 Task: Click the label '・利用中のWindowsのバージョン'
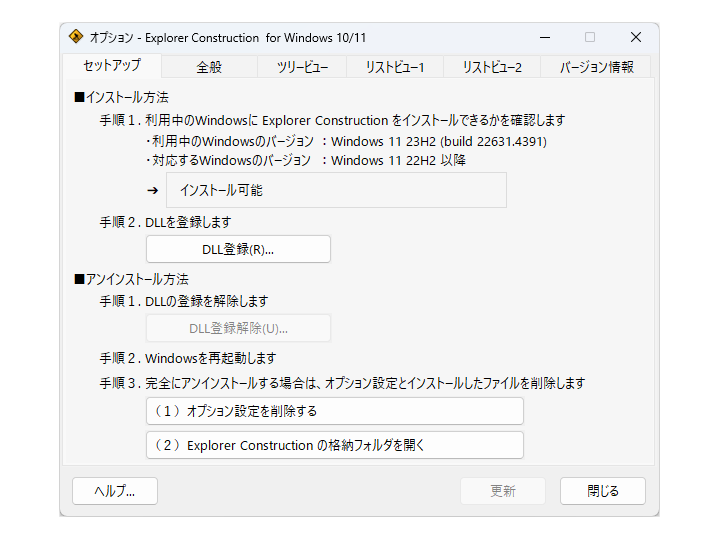pos(229,141)
